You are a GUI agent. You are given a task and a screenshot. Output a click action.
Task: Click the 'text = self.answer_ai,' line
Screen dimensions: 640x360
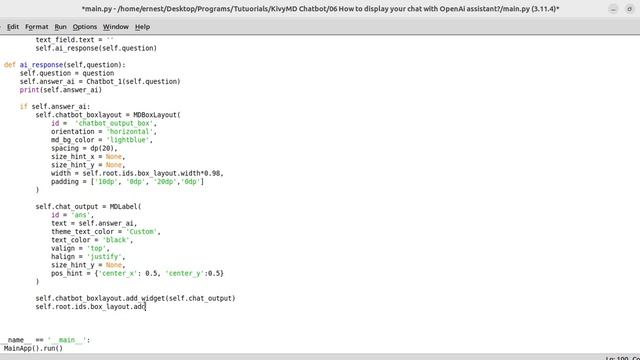coord(94,223)
